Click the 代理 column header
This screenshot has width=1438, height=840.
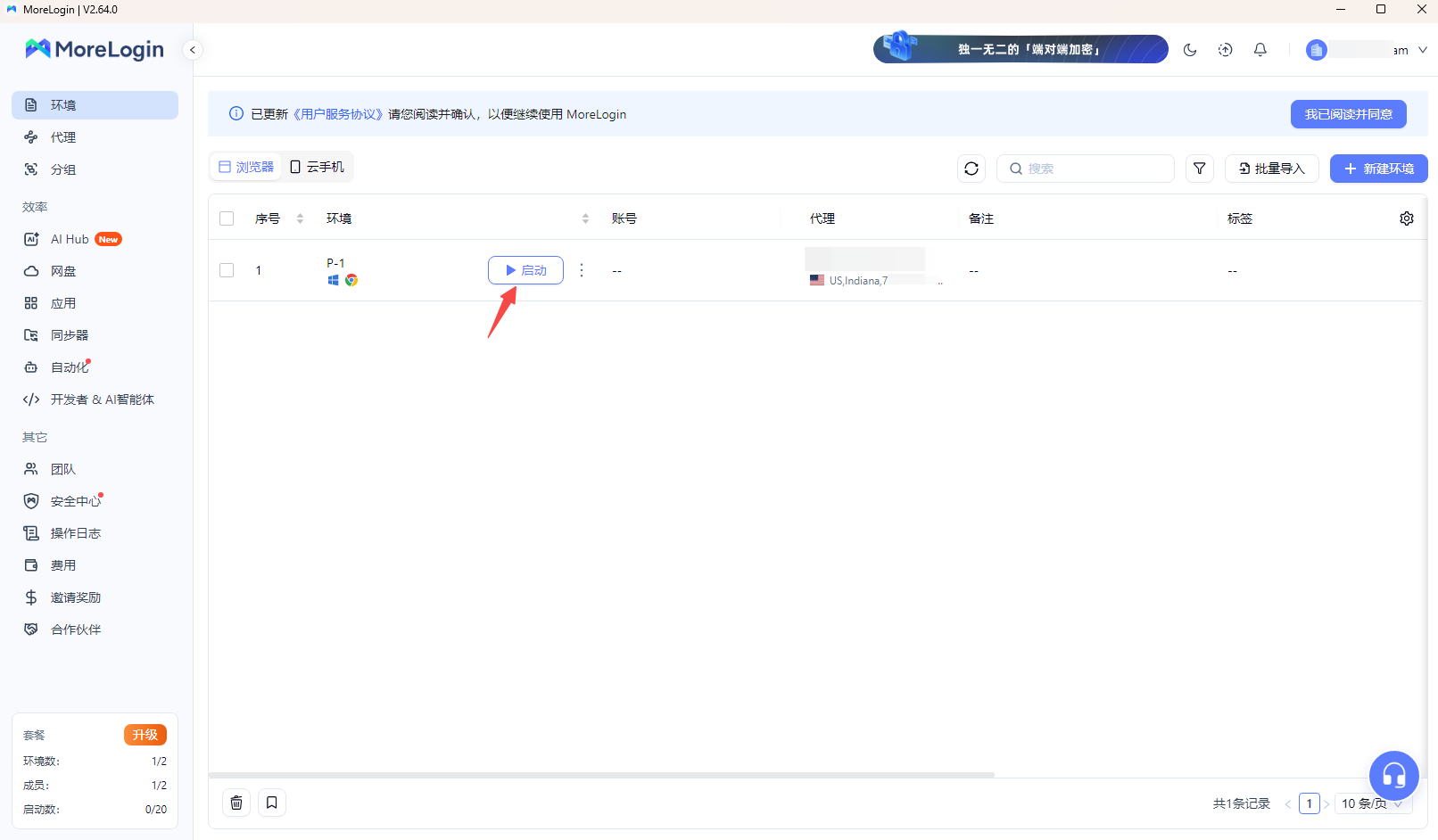pyautogui.click(x=822, y=218)
